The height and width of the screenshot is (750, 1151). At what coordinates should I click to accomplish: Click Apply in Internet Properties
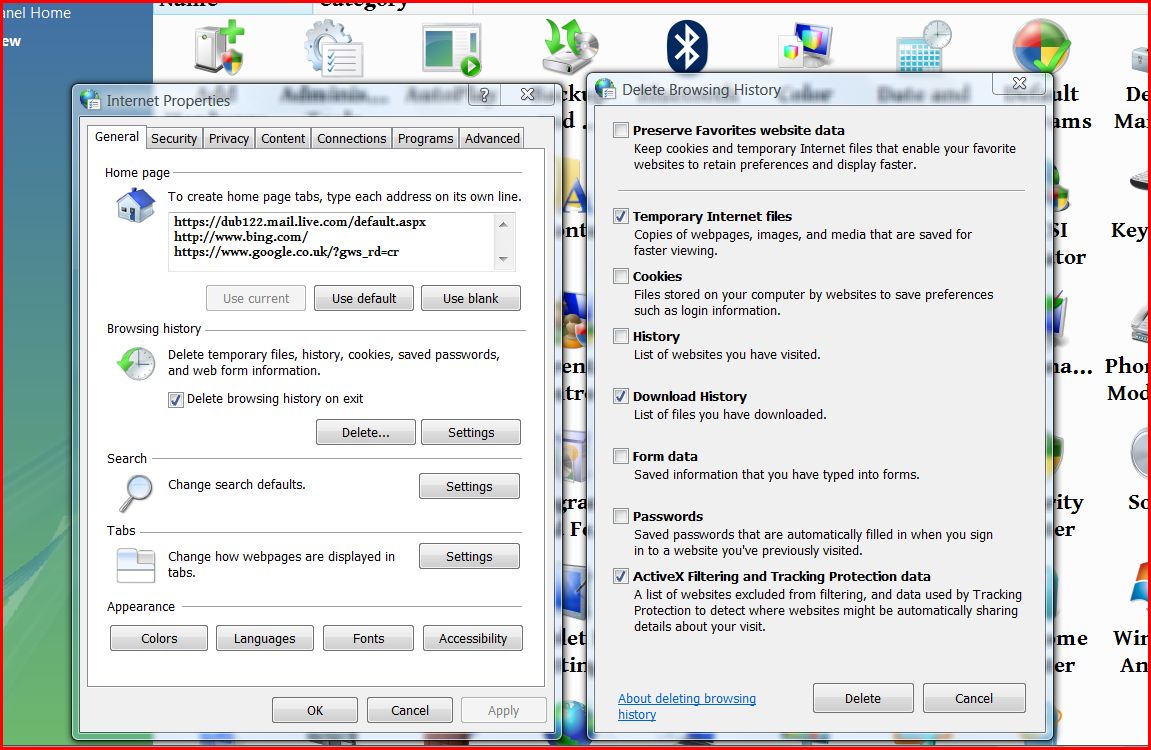tap(504, 710)
